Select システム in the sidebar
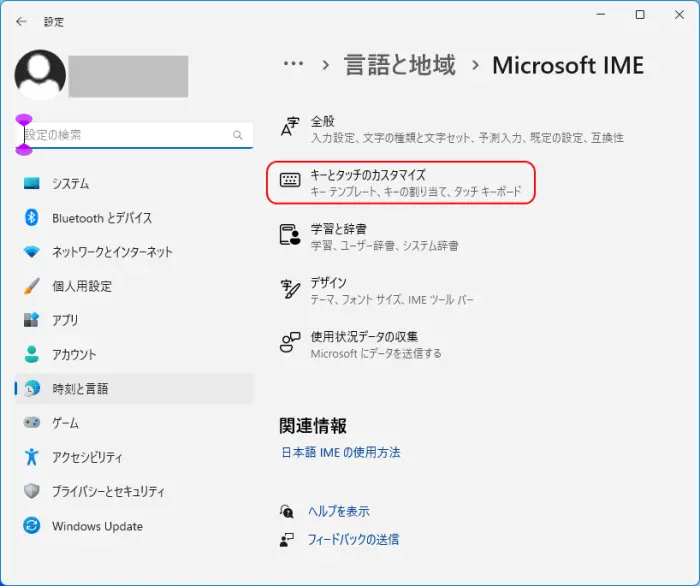Image resolution: width=700 pixels, height=586 pixels. (134, 183)
